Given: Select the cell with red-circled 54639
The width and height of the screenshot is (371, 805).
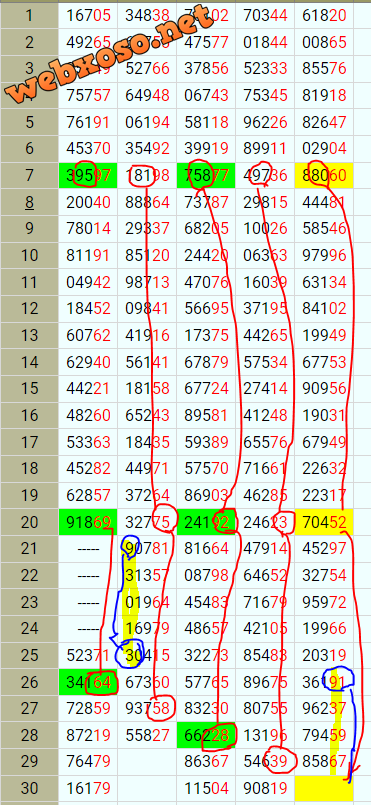Looking at the screenshot, I should (x=265, y=763).
